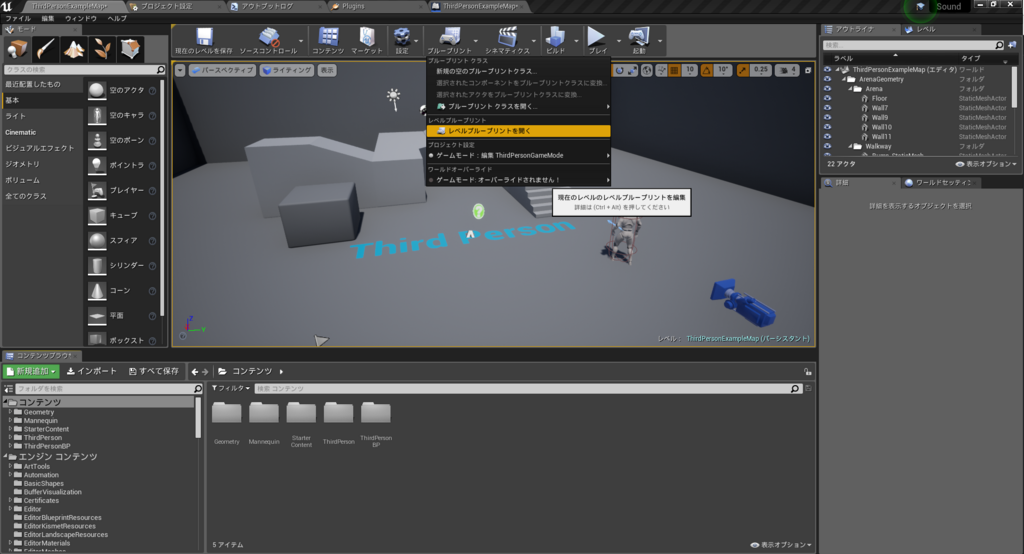
Task: Open the ウィンドウ (Window) menu
Action: coord(81,18)
